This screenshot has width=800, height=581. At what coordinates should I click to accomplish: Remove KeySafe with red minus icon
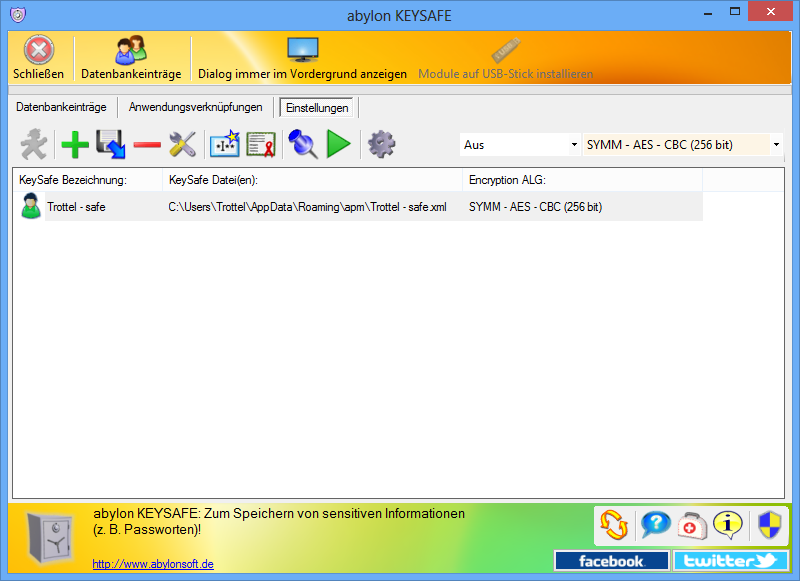pos(147,145)
